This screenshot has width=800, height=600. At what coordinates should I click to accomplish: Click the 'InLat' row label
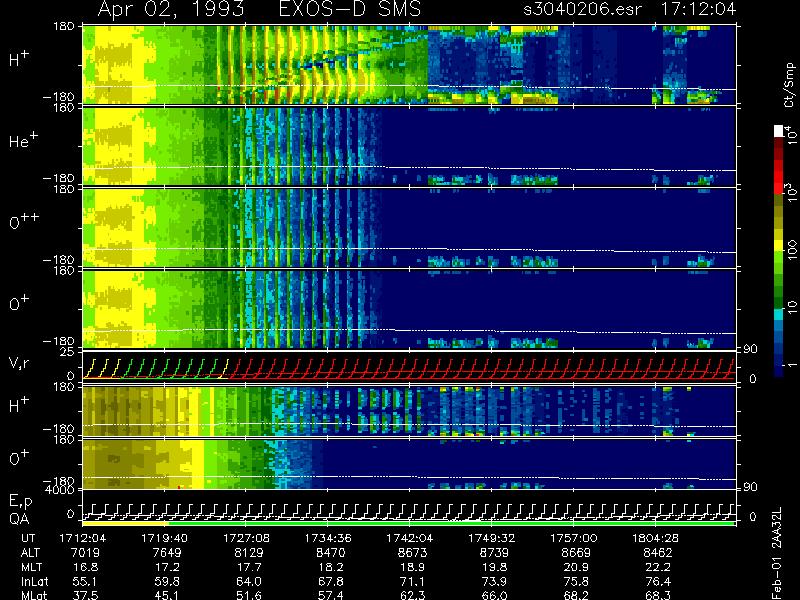35,581
